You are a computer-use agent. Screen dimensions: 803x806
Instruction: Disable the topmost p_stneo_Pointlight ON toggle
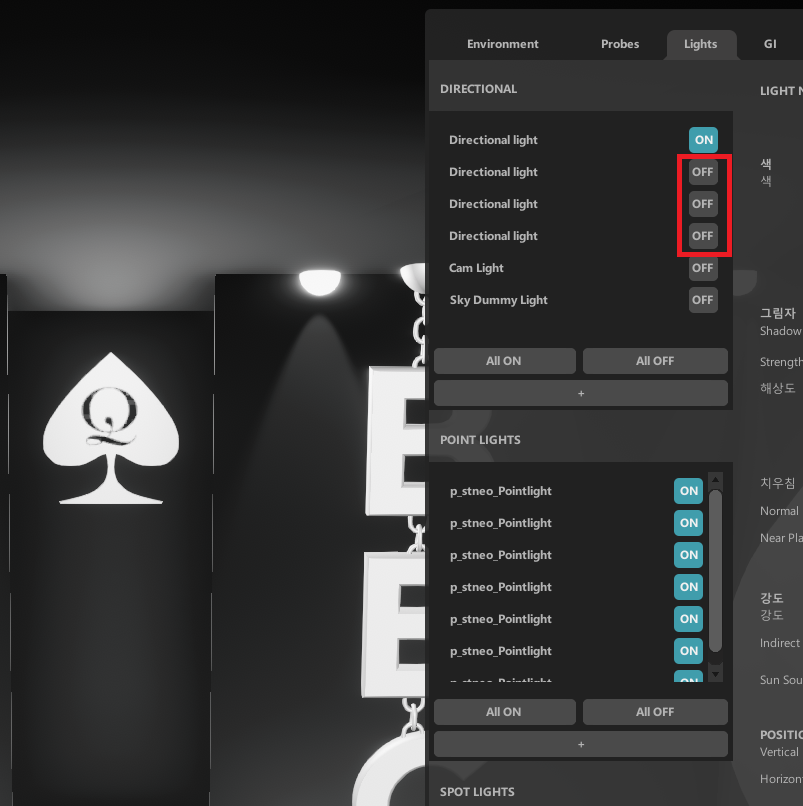688,491
